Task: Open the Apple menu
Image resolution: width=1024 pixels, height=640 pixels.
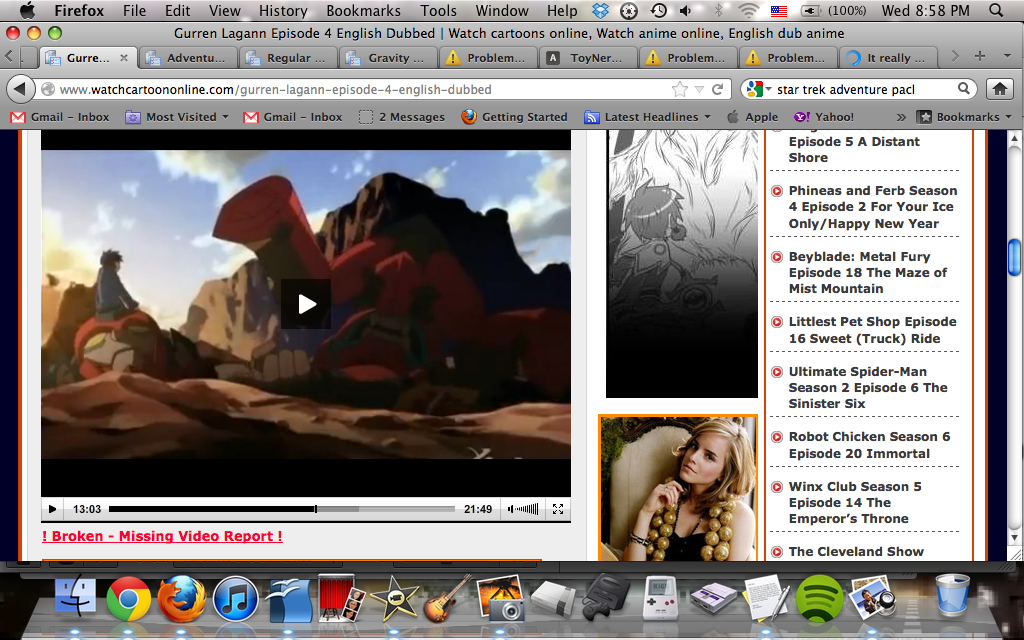Action: (27, 10)
